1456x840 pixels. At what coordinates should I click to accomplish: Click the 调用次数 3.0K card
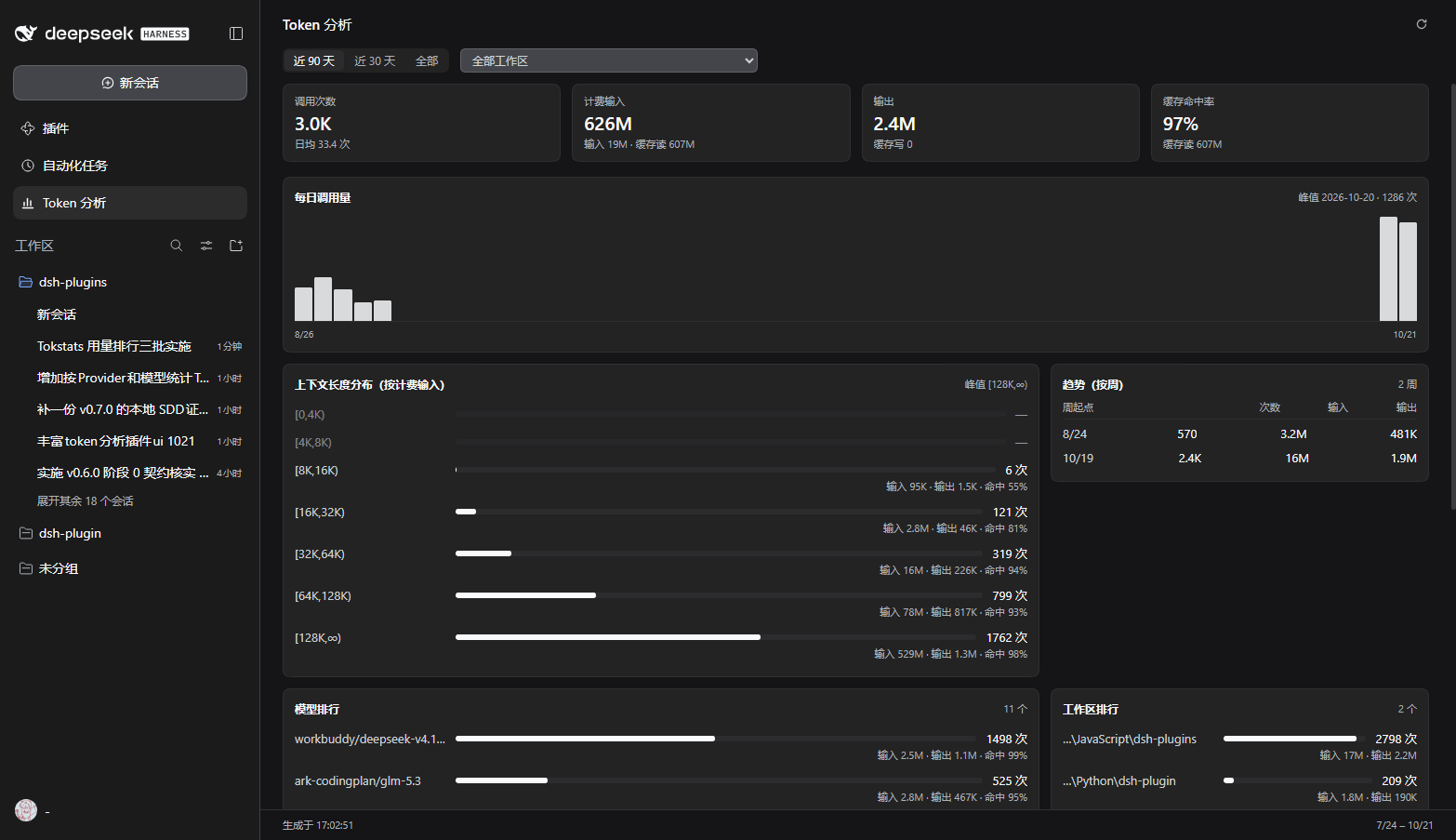(x=421, y=123)
